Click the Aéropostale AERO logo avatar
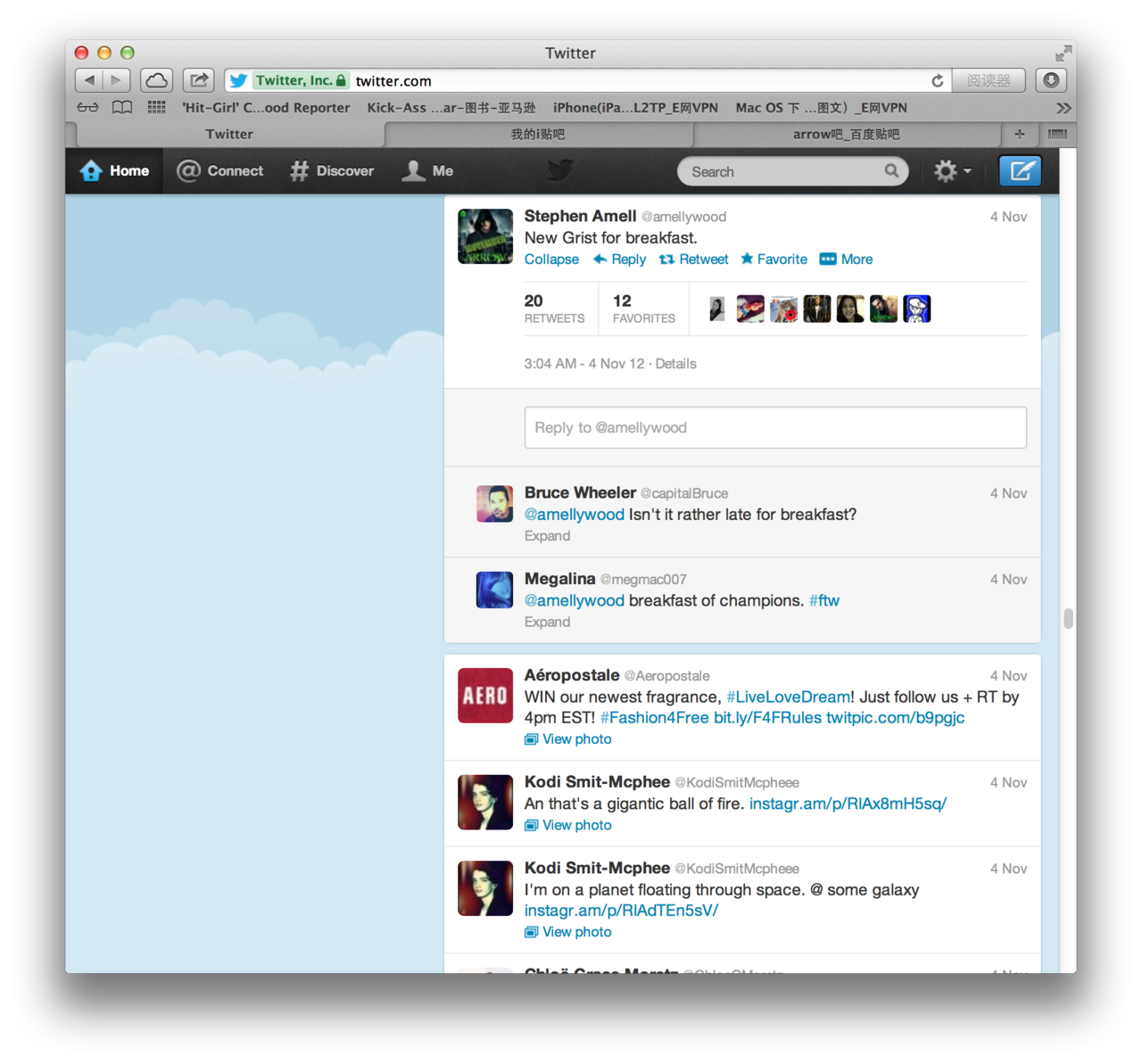The image size is (1142, 1064). (x=485, y=696)
